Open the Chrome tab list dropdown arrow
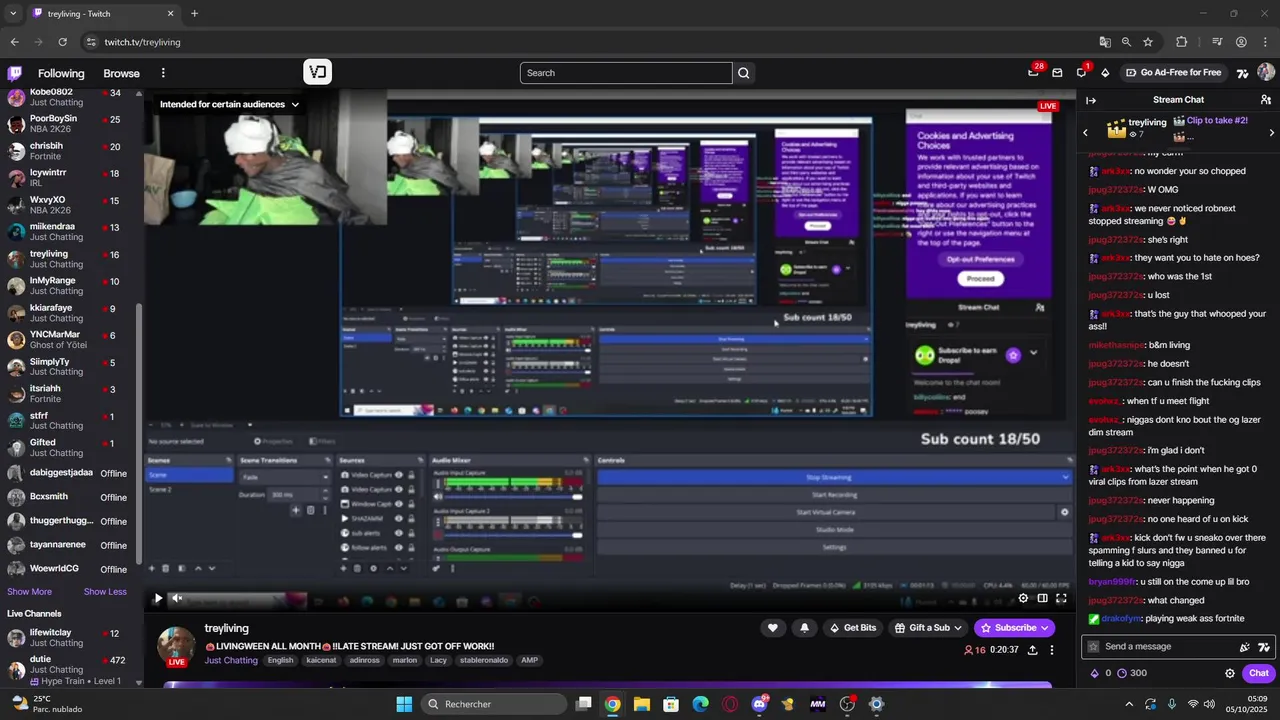1280x720 pixels. 13,14
